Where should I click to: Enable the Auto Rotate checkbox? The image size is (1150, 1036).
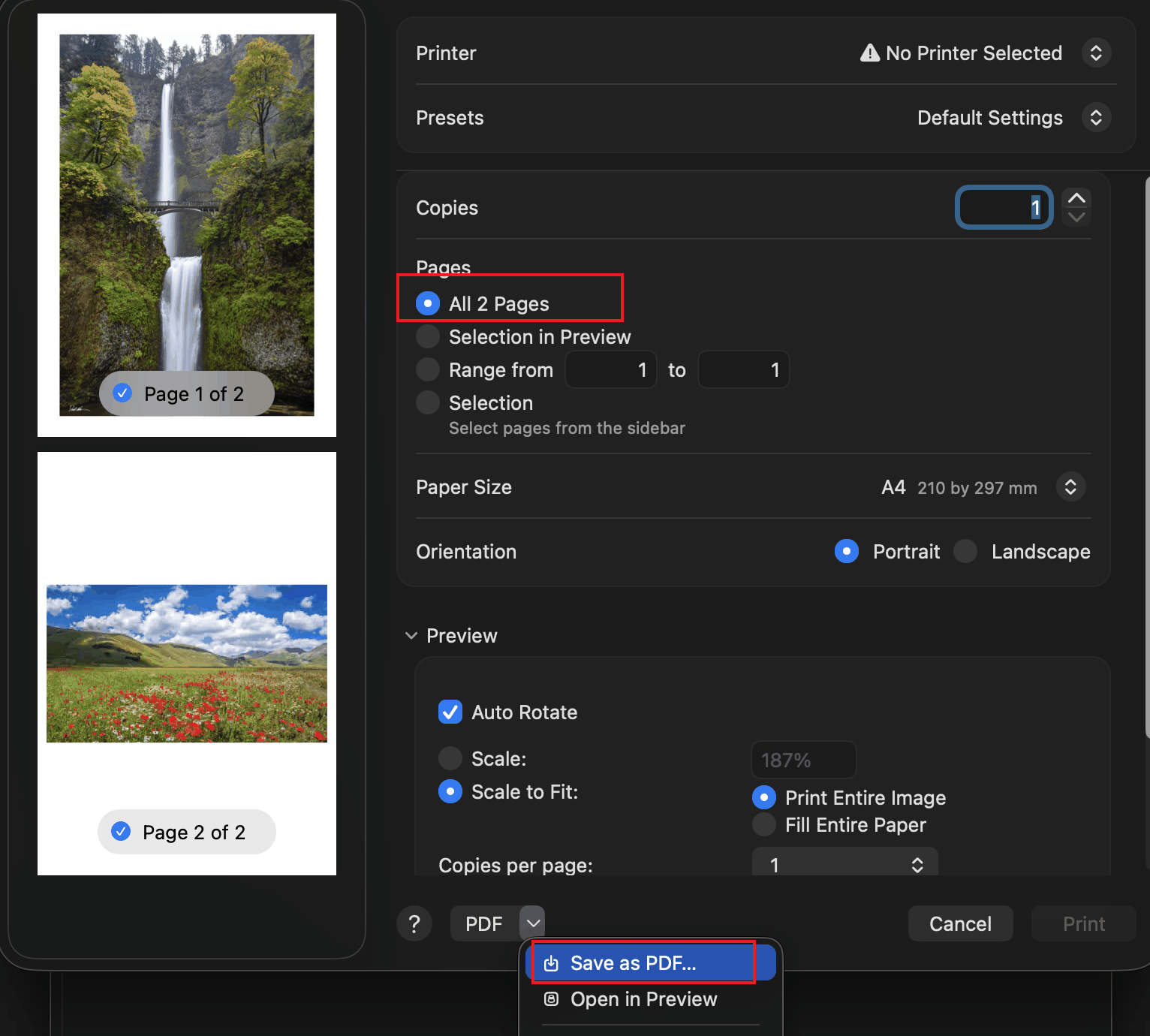tap(450, 712)
